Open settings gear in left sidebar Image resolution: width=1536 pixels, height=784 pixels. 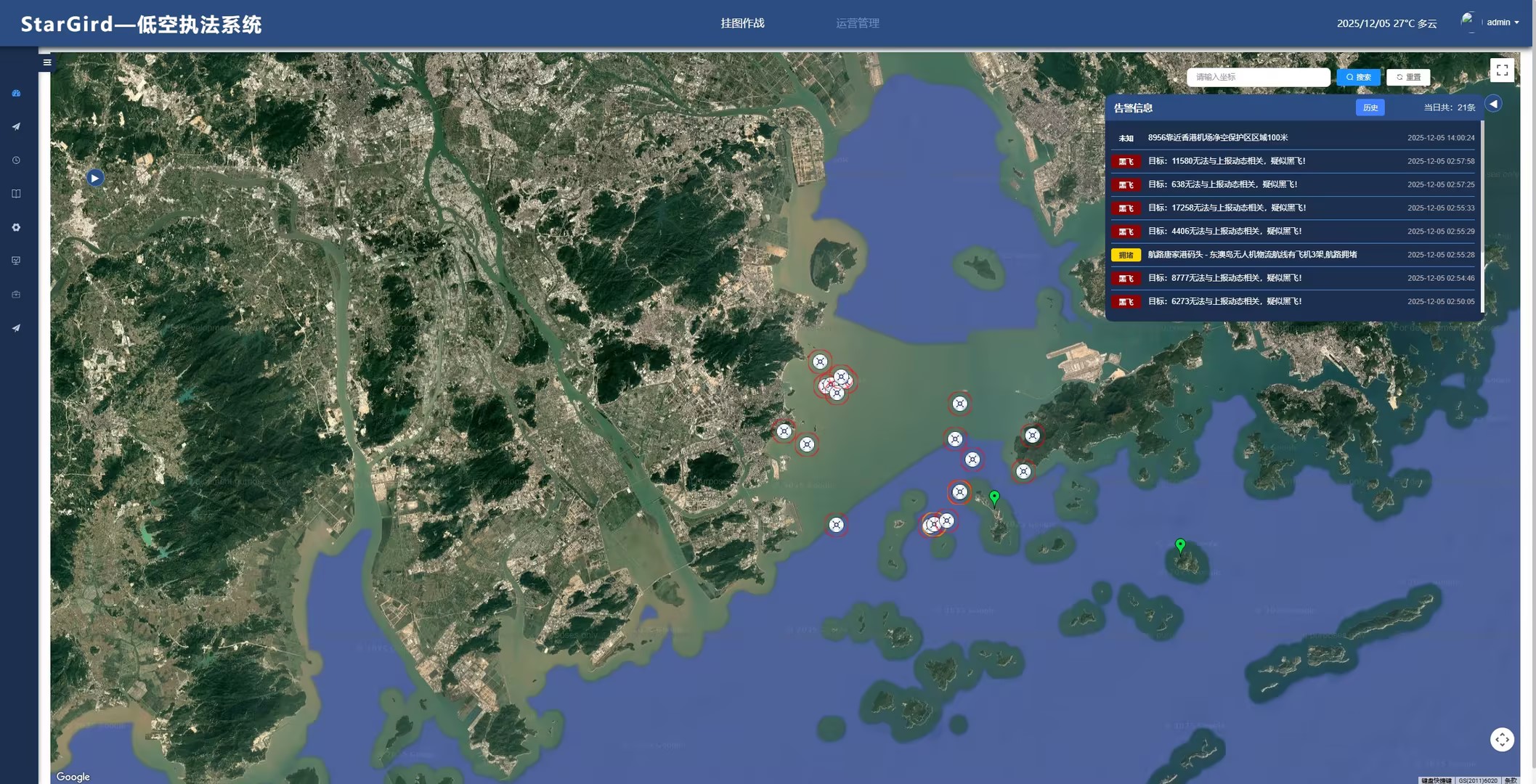(16, 227)
